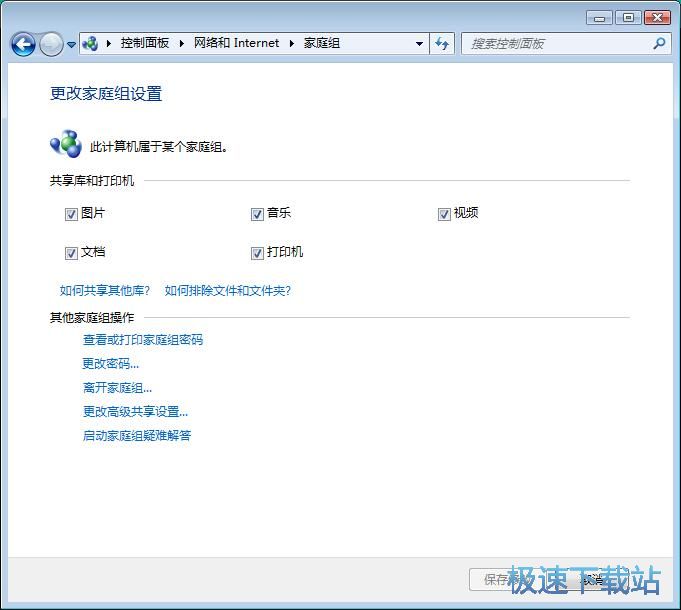Click the homegroup icon beside 此计算机属于某个家庭组
This screenshot has height=610, width=681.
tap(66, 144)
